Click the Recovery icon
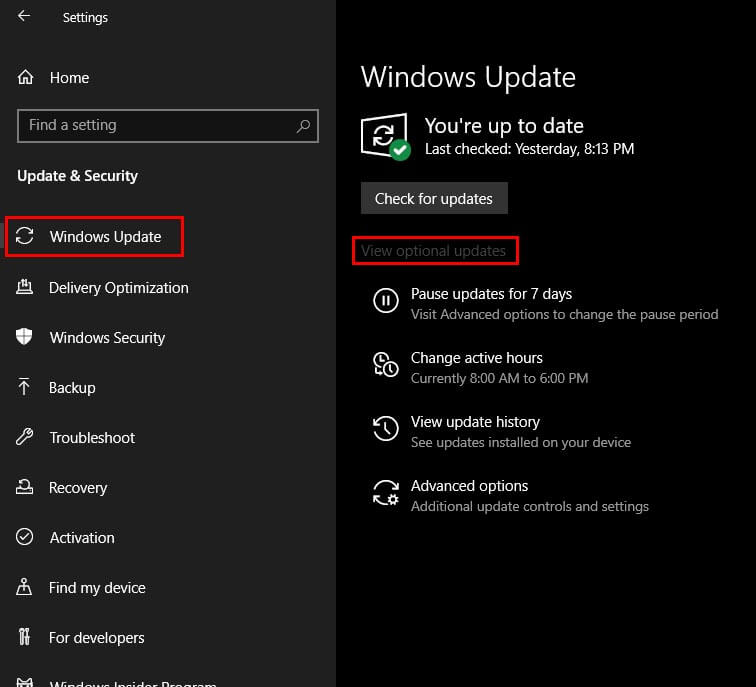Screen dimensions: 756x687 pyautogui.click(x=24, y=487)
